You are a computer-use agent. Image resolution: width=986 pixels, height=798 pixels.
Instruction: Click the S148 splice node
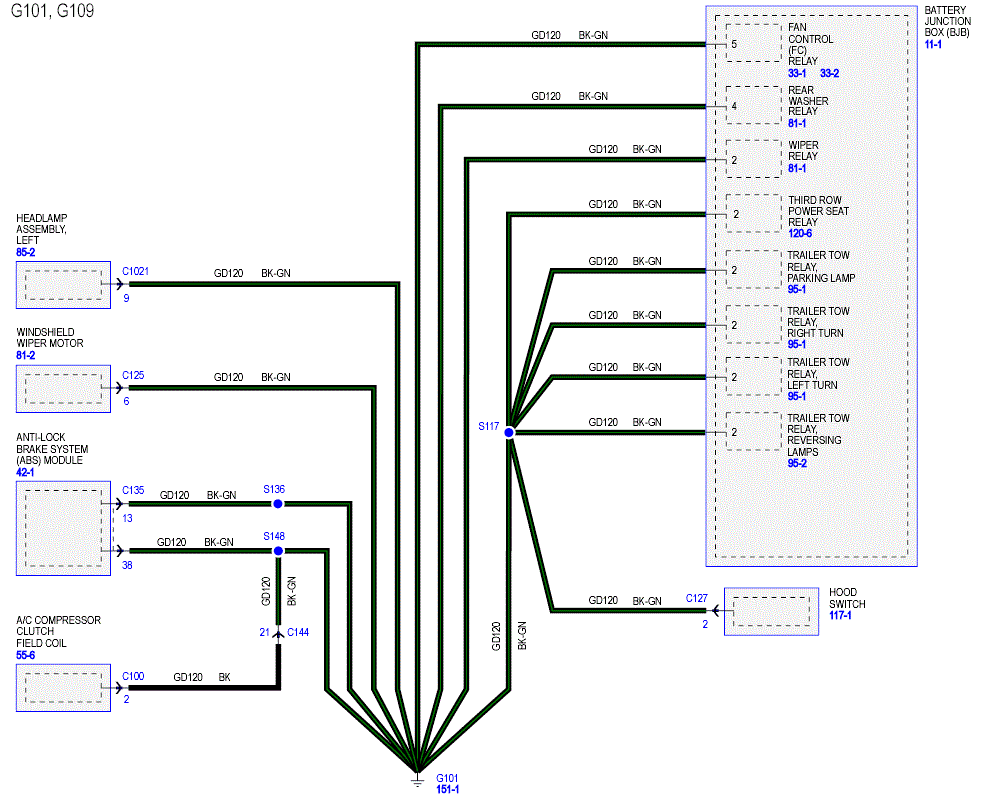278,551
